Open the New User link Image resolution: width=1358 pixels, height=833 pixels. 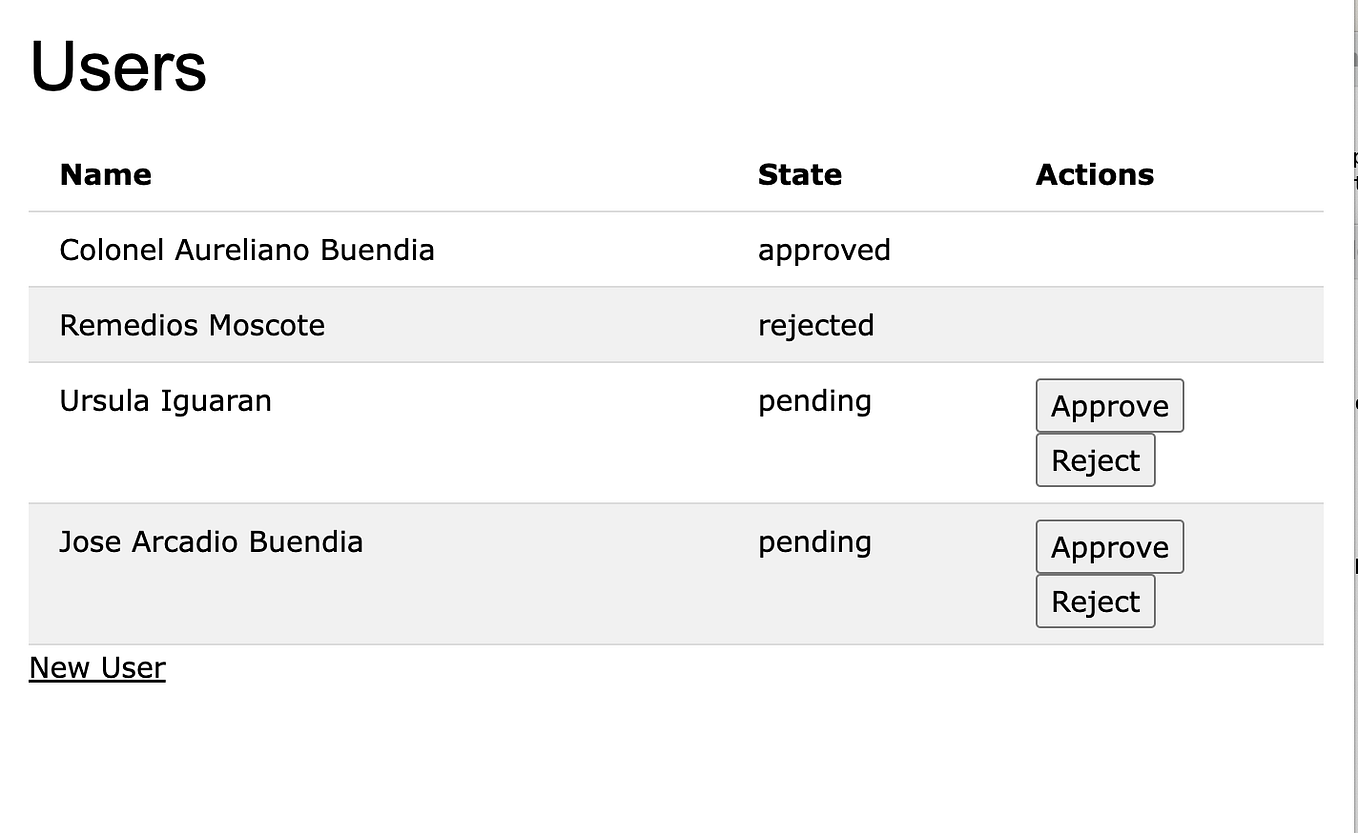(x=97, y=667)
